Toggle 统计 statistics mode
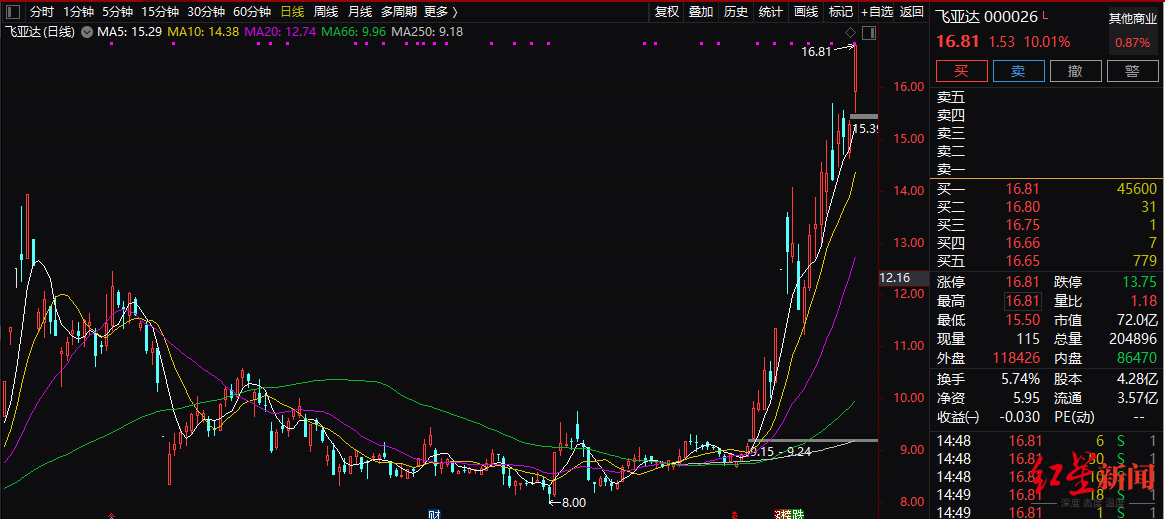The width and height of the screenshot is (1165, 519). (x=770, y=12)
